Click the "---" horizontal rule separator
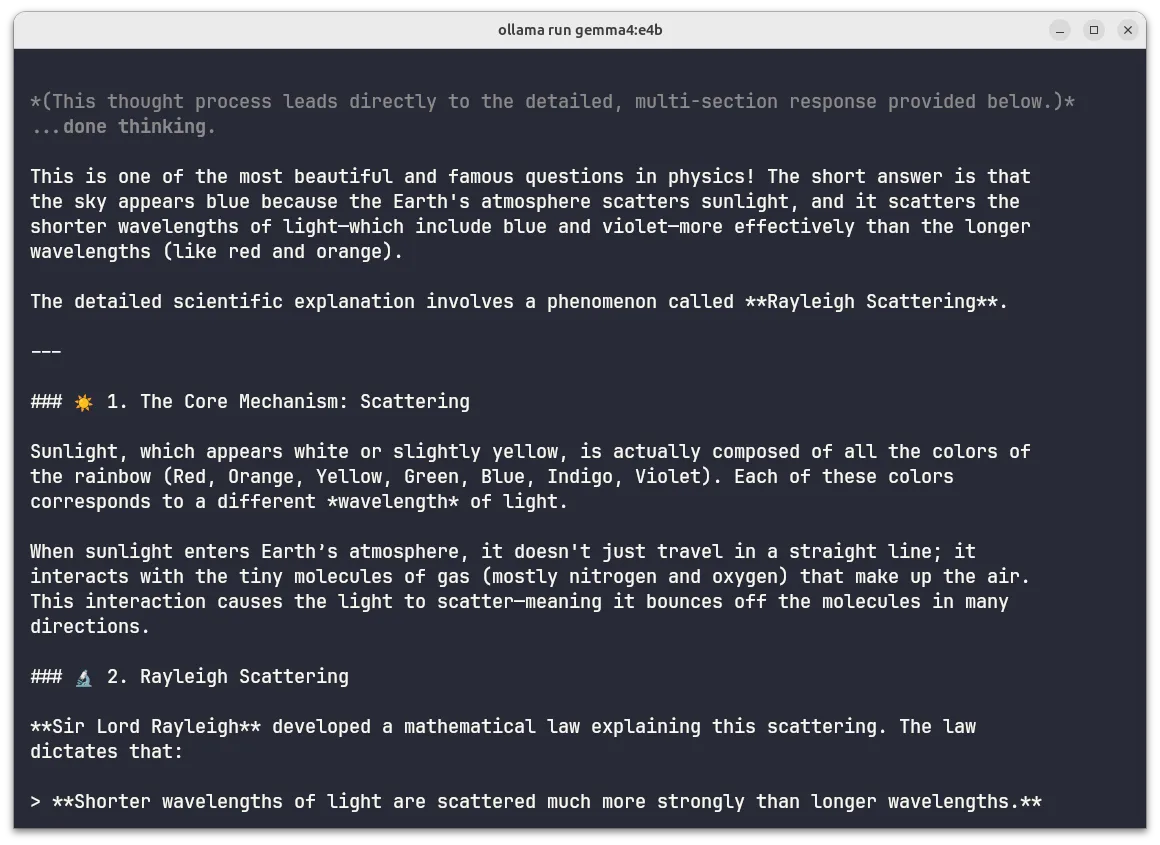Viewport: 1160px width, 845px height. click(46, 352)
